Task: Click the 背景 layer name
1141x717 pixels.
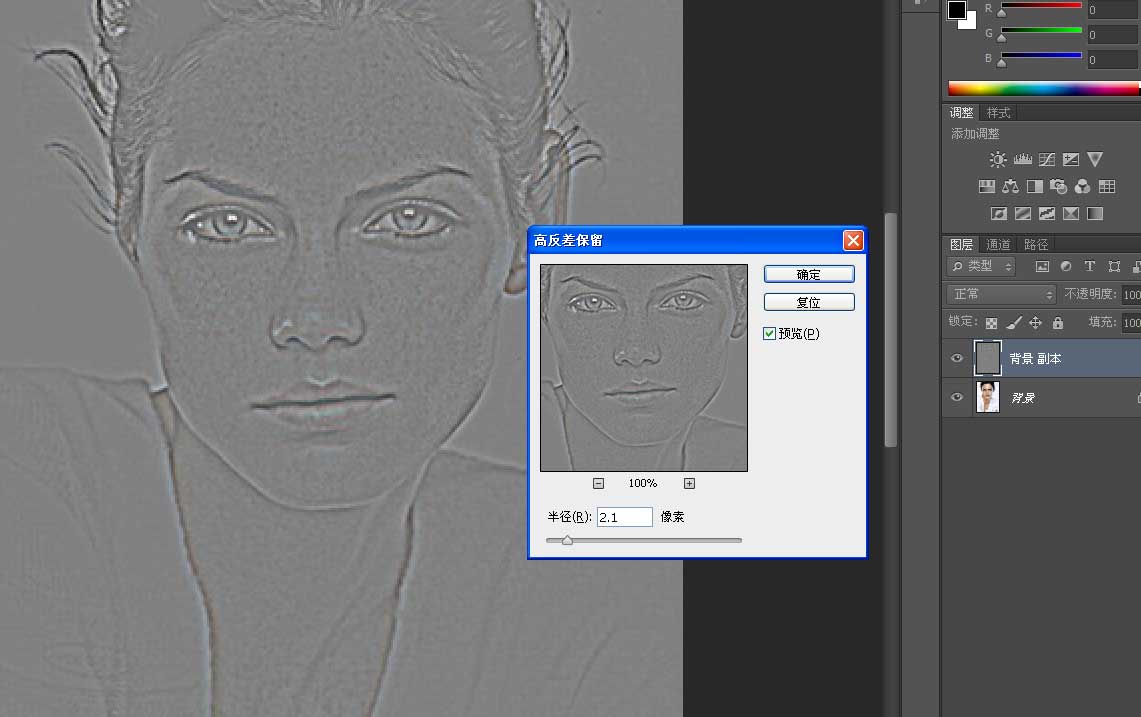Action: 1022,398
